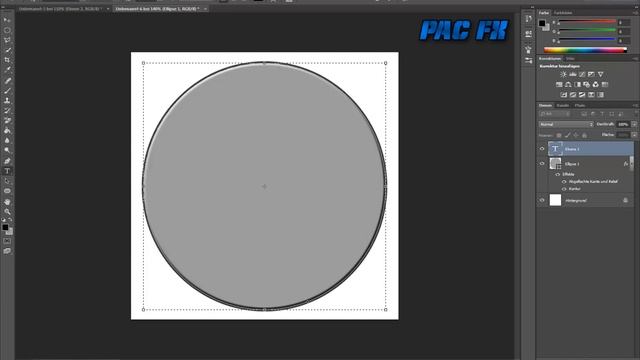640x360 pixels.
Task: Click the green G channel slider
Action: (587, 31)
